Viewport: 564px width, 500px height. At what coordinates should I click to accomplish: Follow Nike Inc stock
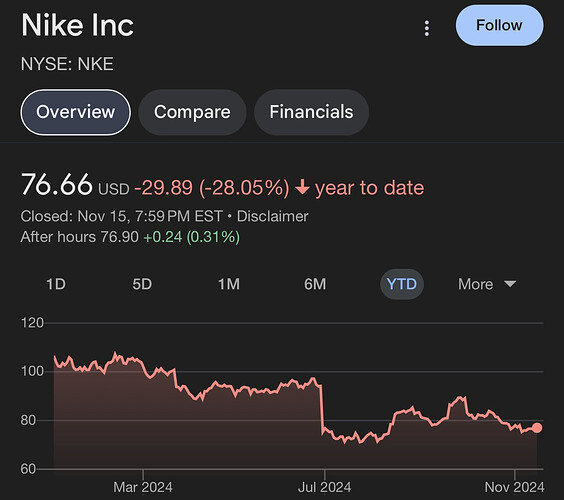click(499, 26)
